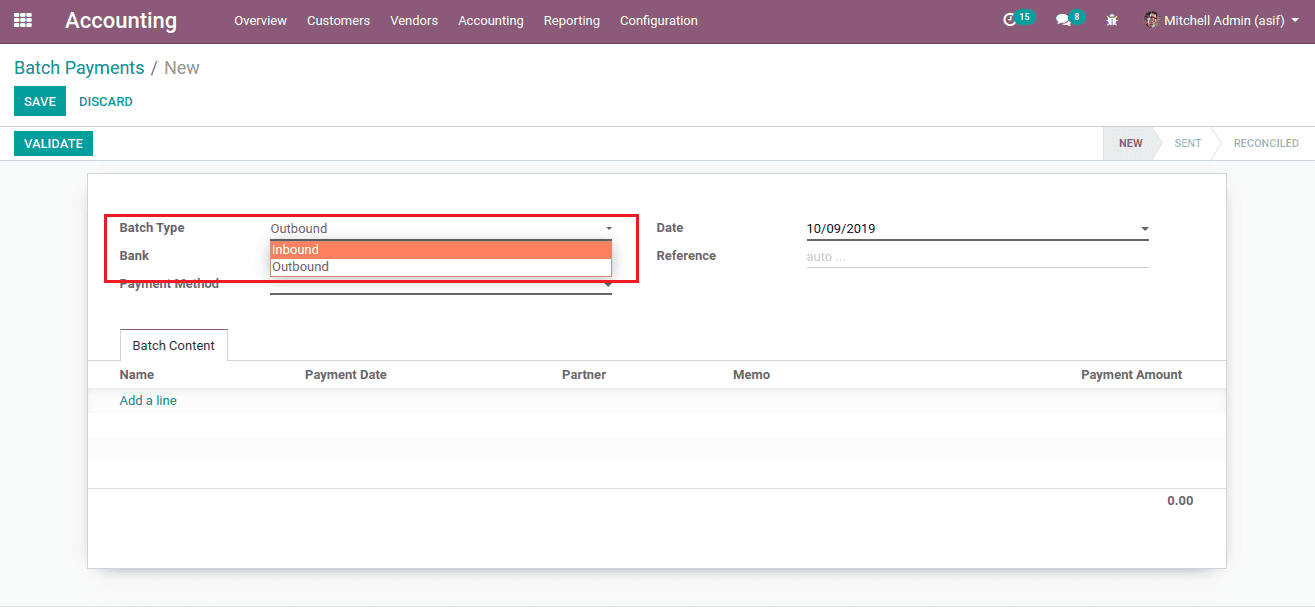The height and width of the screenshot is (607, 1315).
Task: Open the Customers menu
Action: coord(338,21)
